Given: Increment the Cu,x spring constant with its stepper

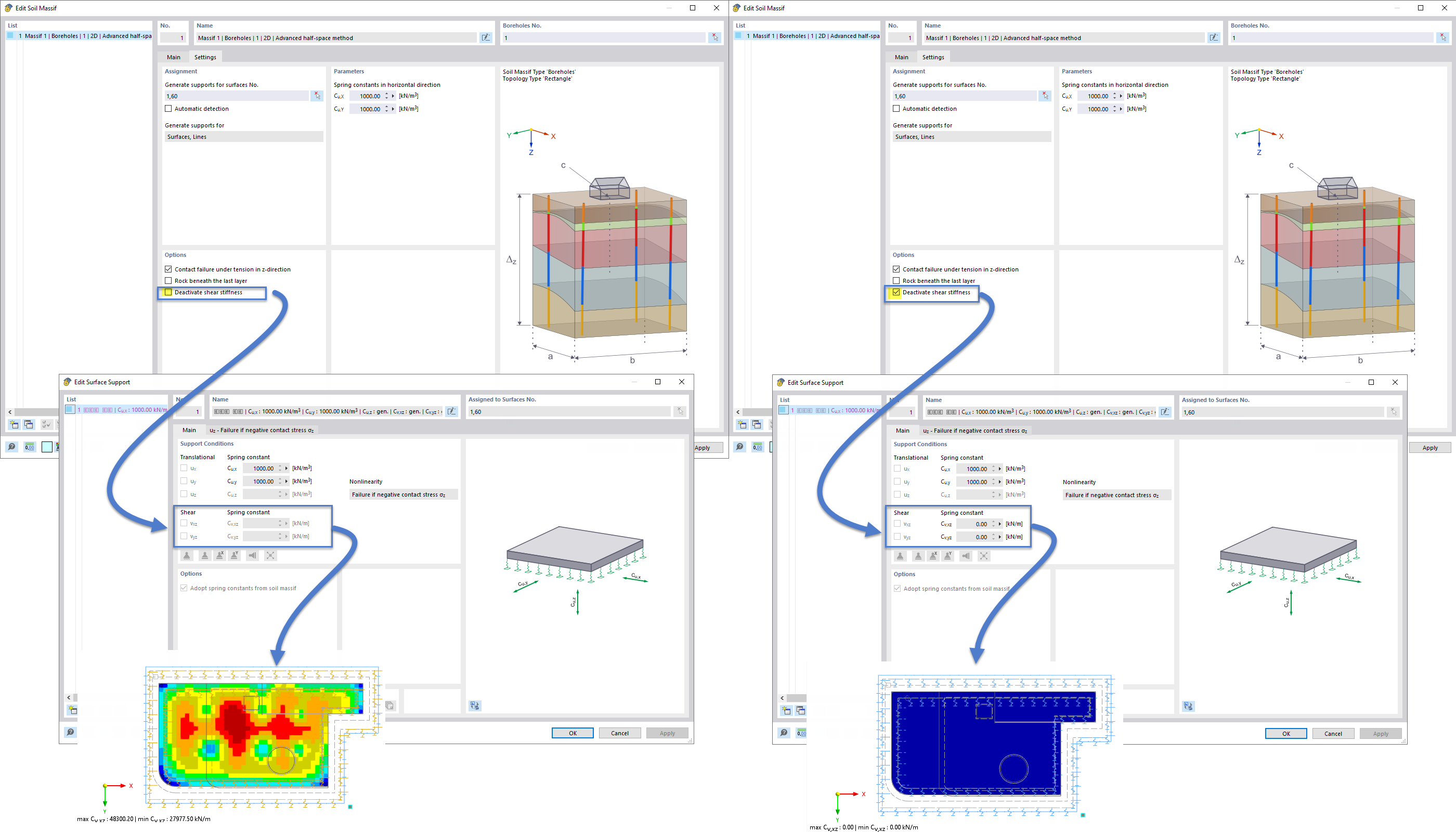Looking at the screenshot, I should click(x=387, y=94).
